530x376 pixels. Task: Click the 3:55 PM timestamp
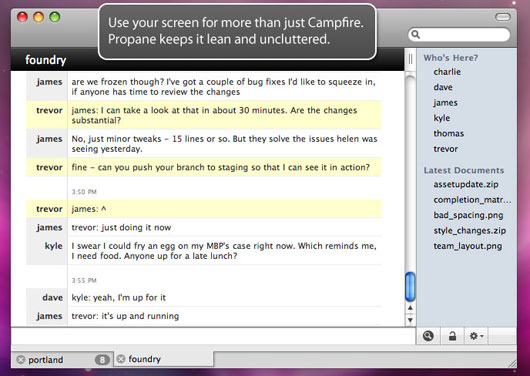[84, 280]
